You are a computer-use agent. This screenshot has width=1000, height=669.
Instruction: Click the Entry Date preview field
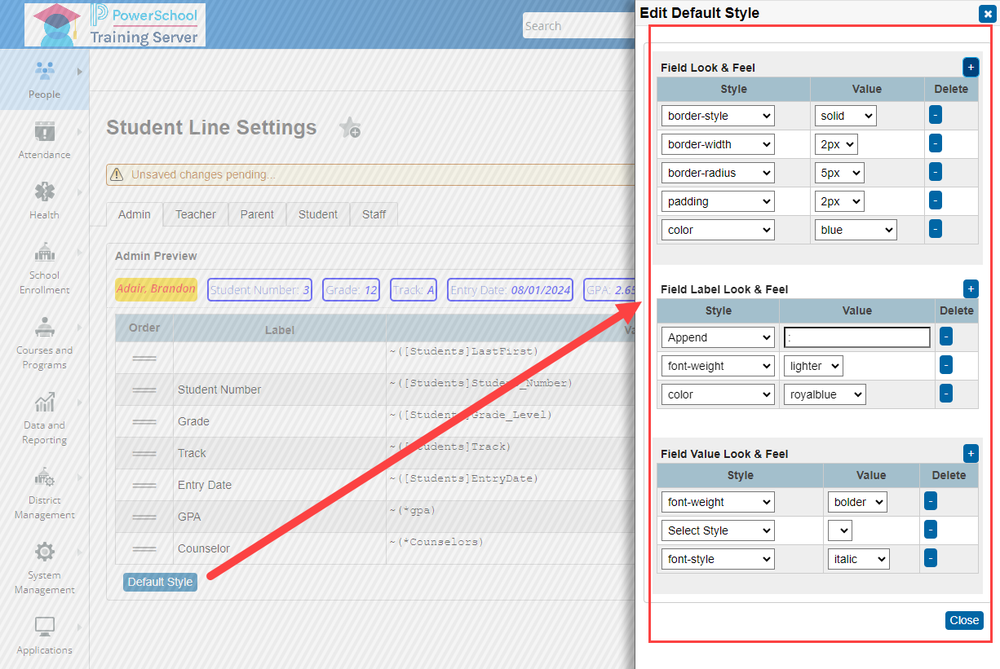(510, 290)
